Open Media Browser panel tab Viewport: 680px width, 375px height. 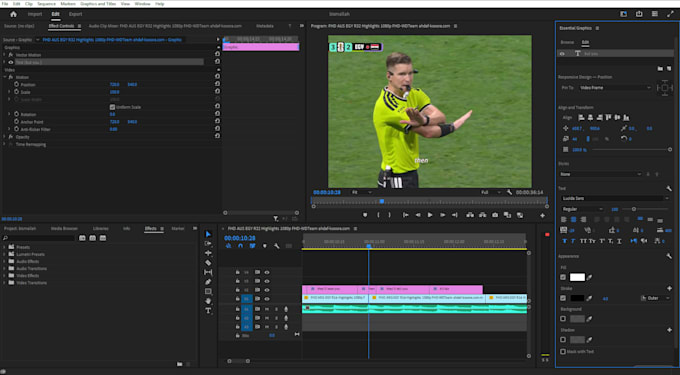(64, 228)
